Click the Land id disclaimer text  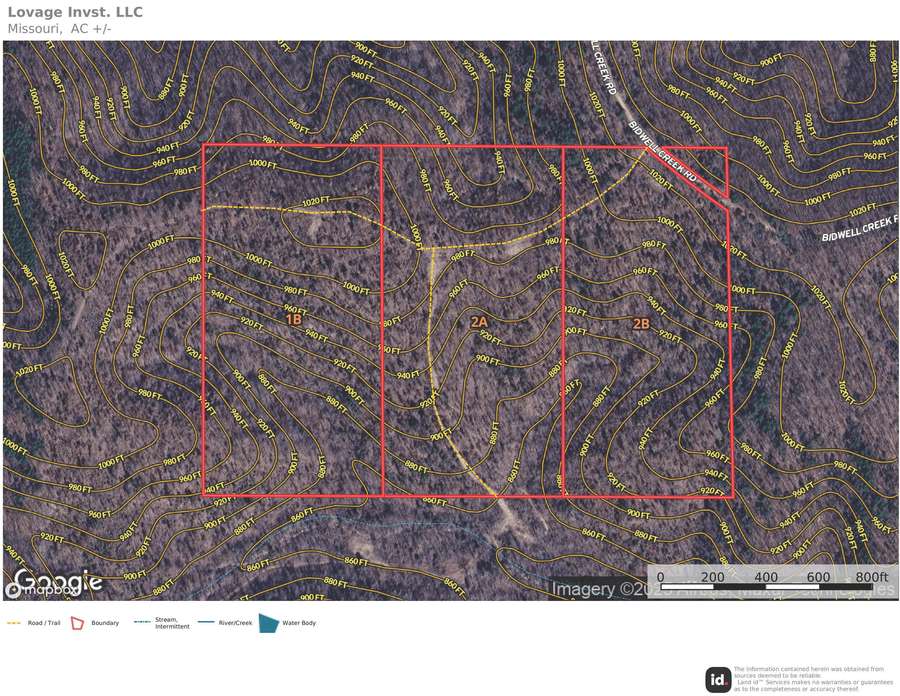(x=813, y=680)
